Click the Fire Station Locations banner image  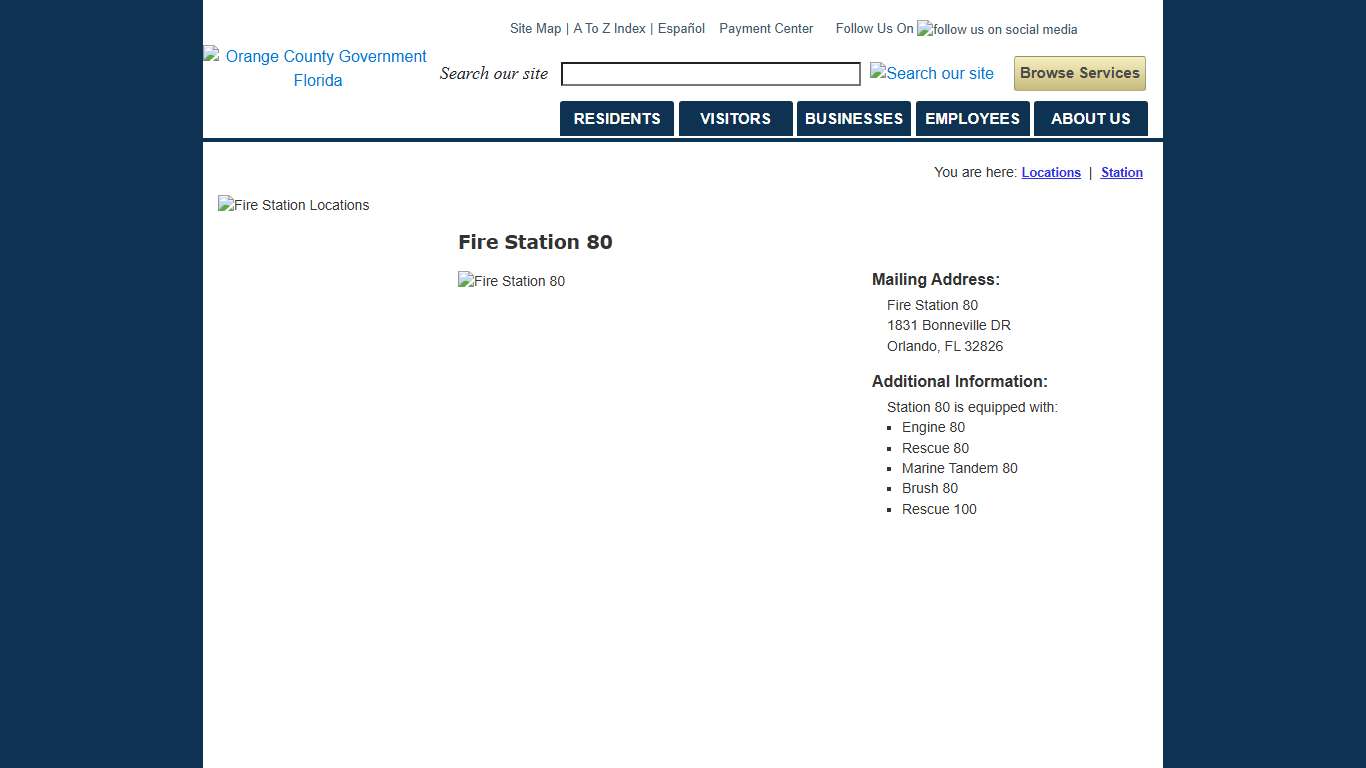tap(294, 205)
